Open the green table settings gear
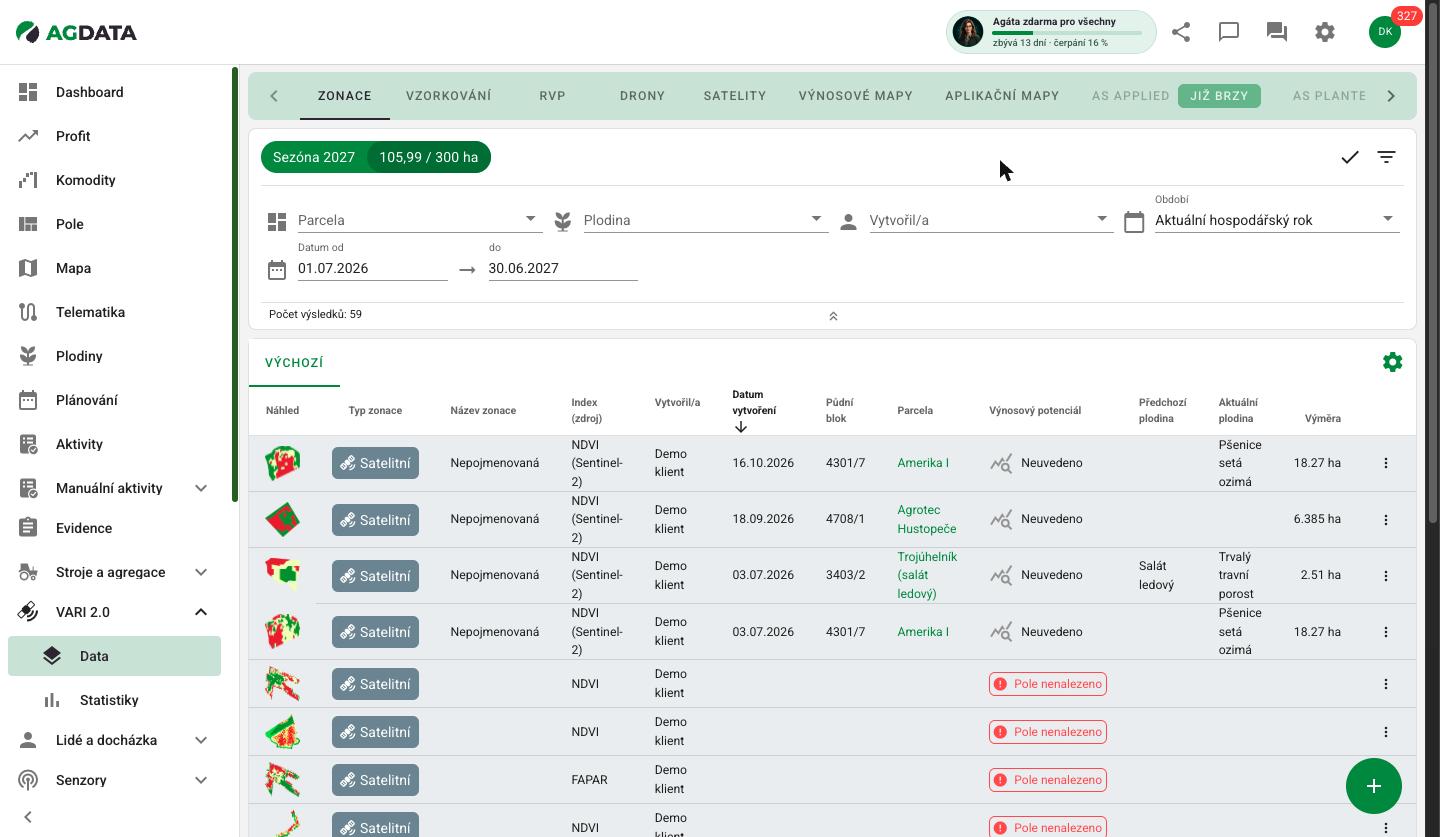The width and height of the screenshot is (1440, 837). (1392, 362)
